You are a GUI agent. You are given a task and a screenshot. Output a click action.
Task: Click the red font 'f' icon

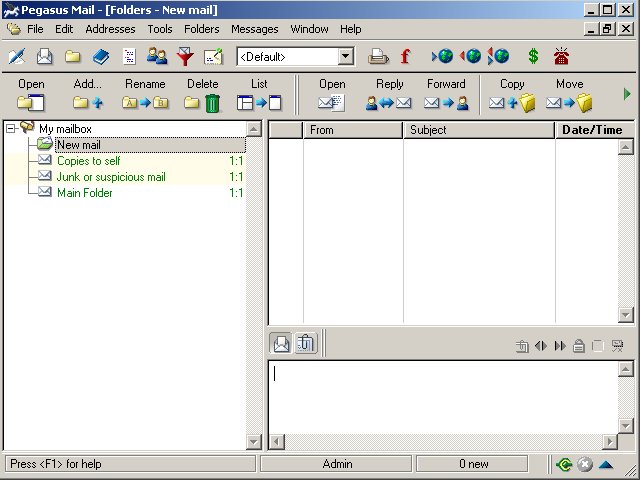(405, 56)
